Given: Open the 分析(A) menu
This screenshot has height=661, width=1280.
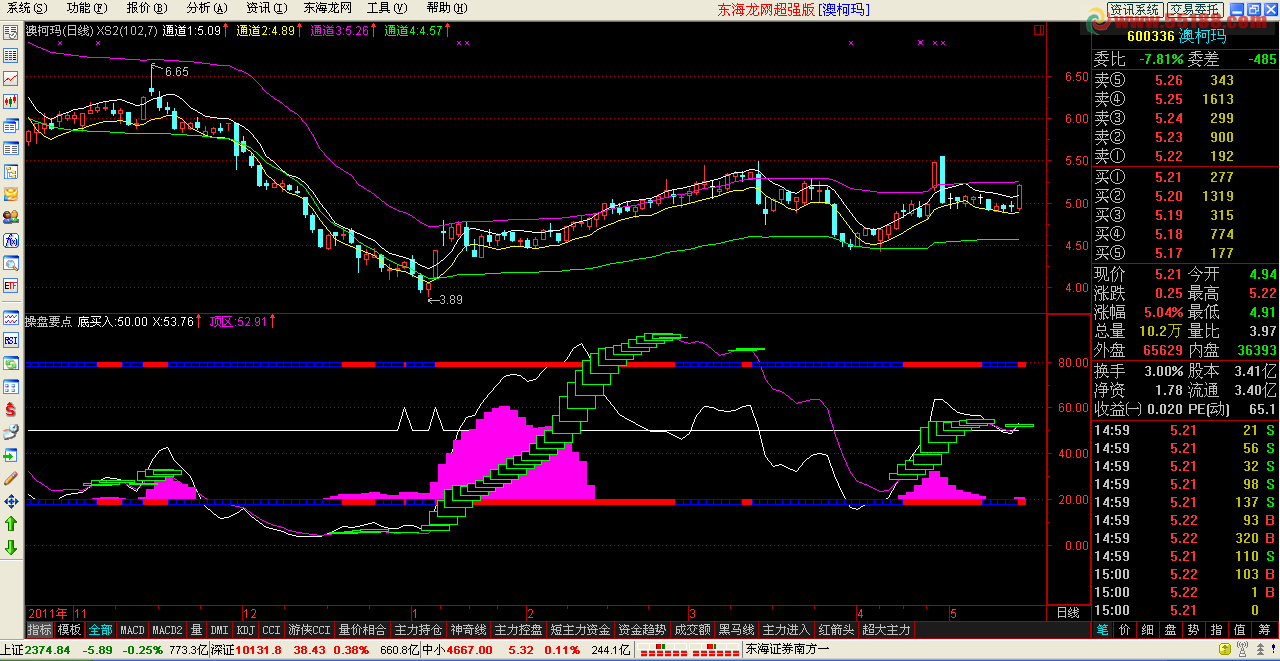Looking at the screenshot, I should pos(206,8).
